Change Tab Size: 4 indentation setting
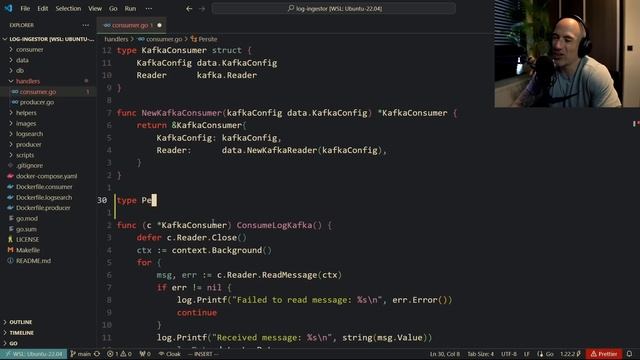The height and width of the screenshot is (360, 640). (x=480, y=354)
